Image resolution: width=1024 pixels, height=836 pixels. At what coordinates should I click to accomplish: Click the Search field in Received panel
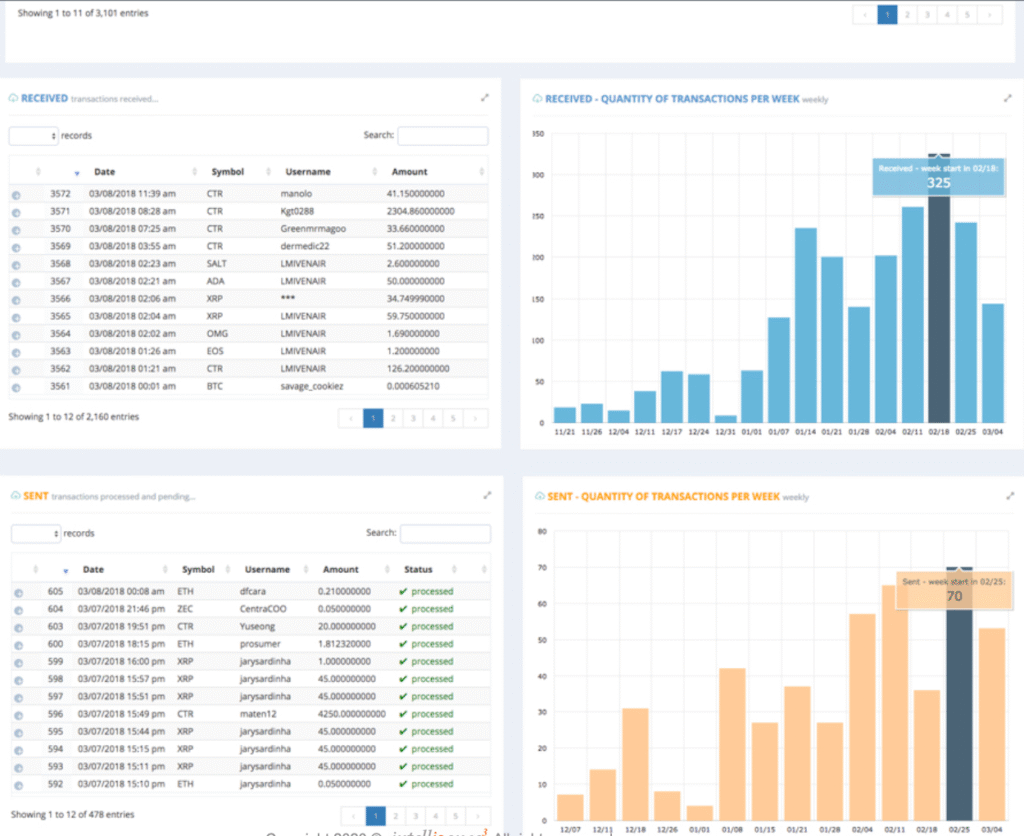[x=442, y=136]
